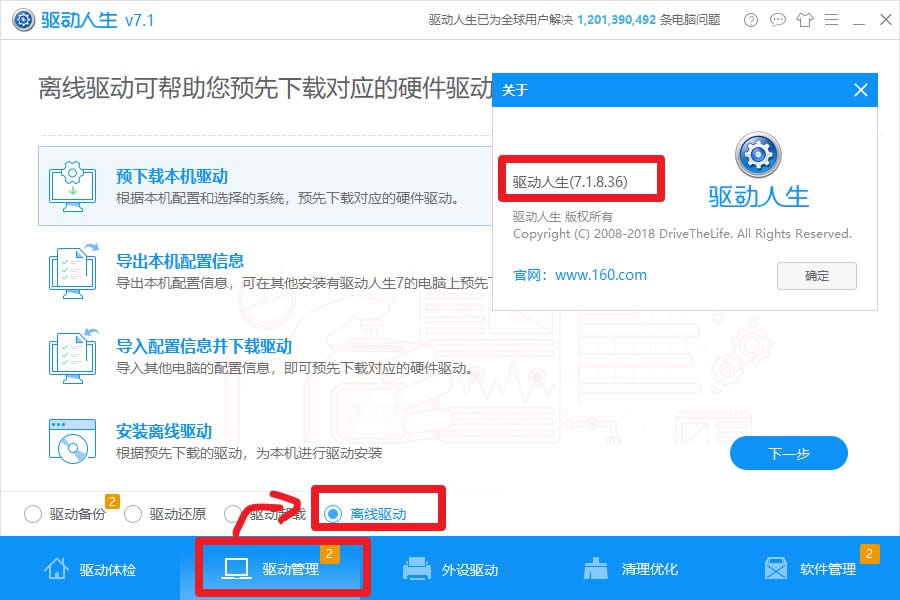Click the 1,201,390,492 problem counter

coord(616,20)
